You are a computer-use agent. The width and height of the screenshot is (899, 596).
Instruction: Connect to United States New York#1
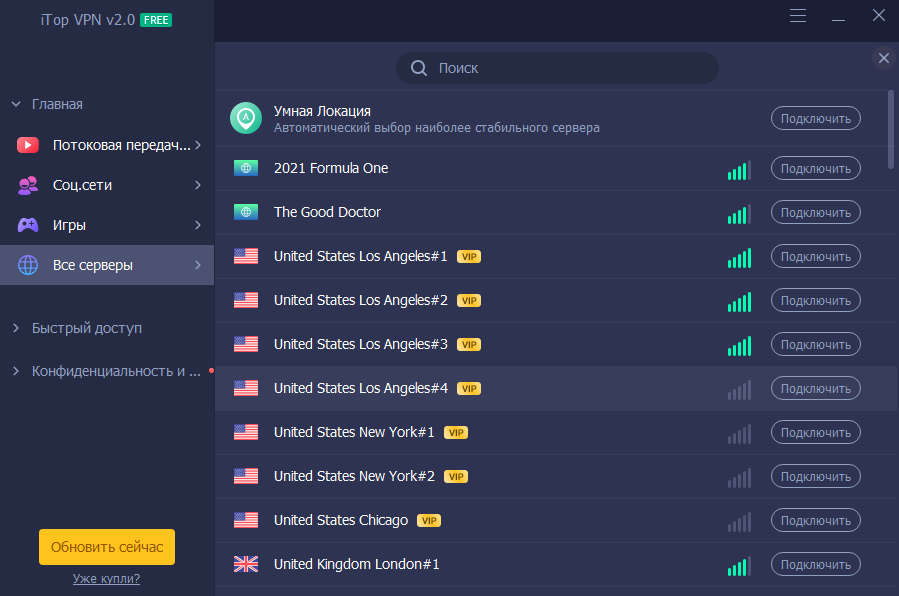click(x=815, y=433)
